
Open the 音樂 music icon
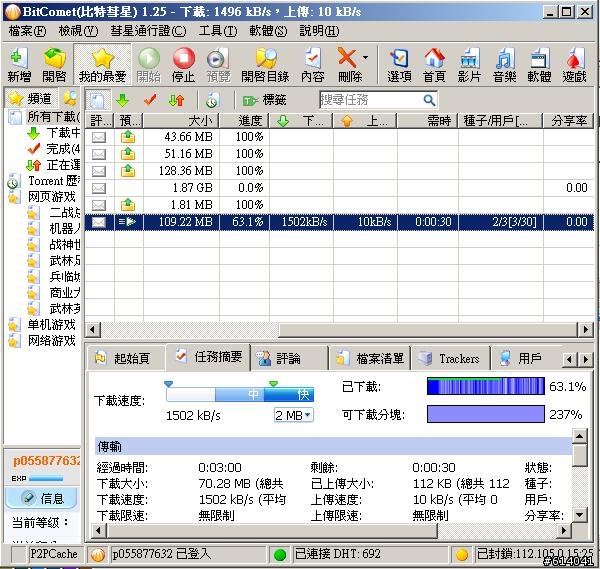pos(504,65)
